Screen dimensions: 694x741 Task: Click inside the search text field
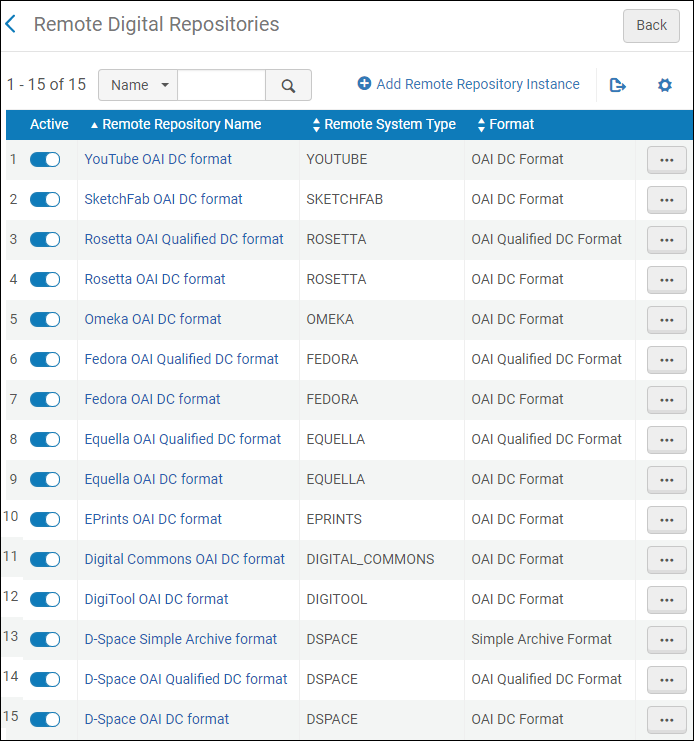tap(222, 86)
